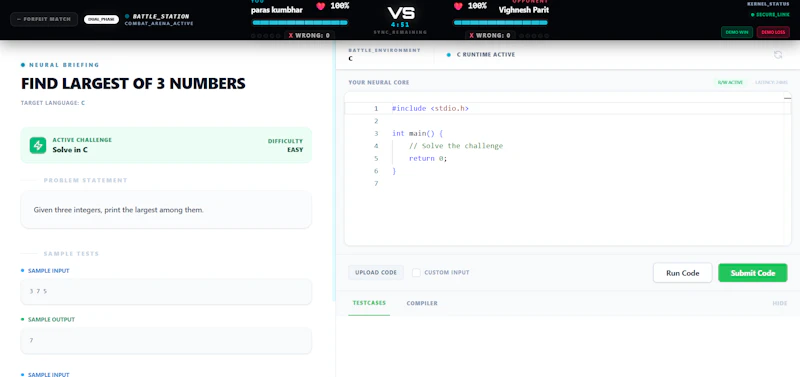Click Vighnesh Parit's blue health bar
The width and height of the screenshot is (800, 377).
(x=501, y=22)
